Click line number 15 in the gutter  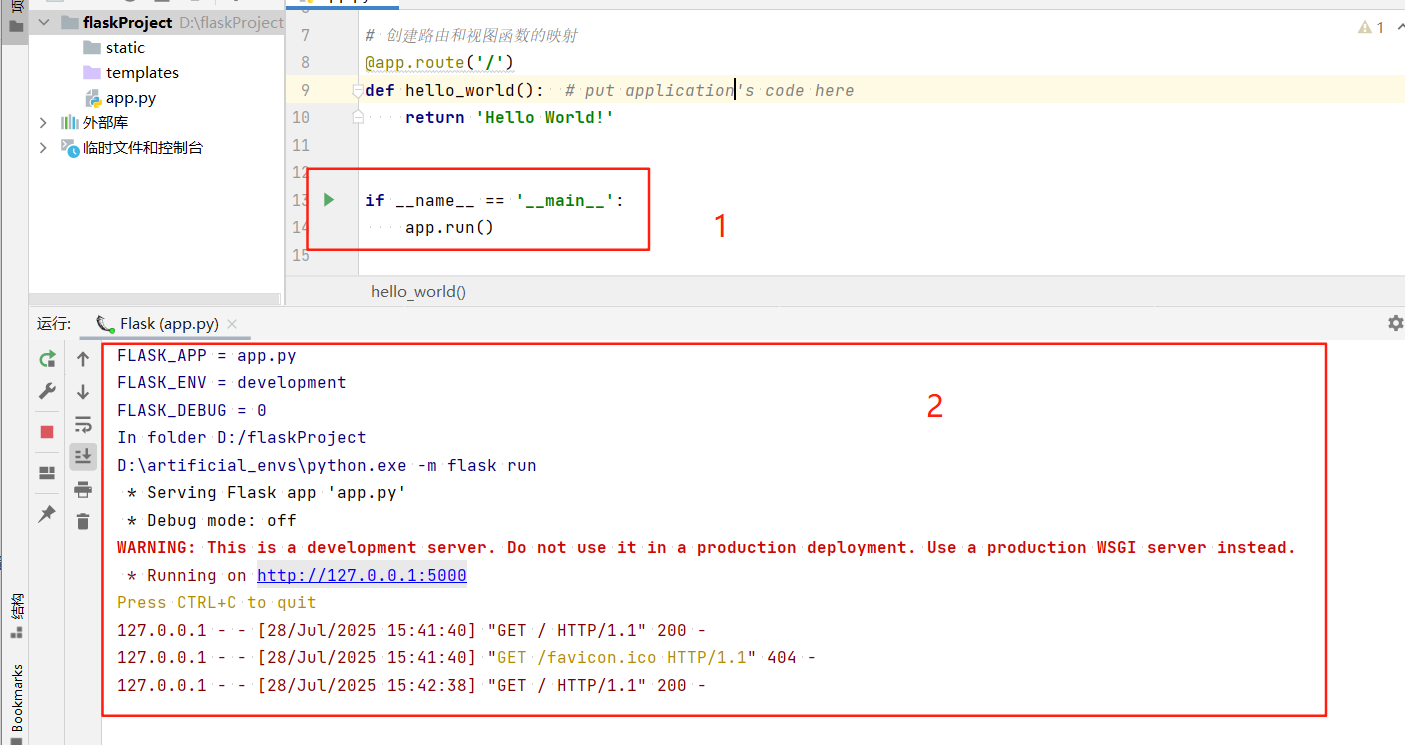point(299,255)
